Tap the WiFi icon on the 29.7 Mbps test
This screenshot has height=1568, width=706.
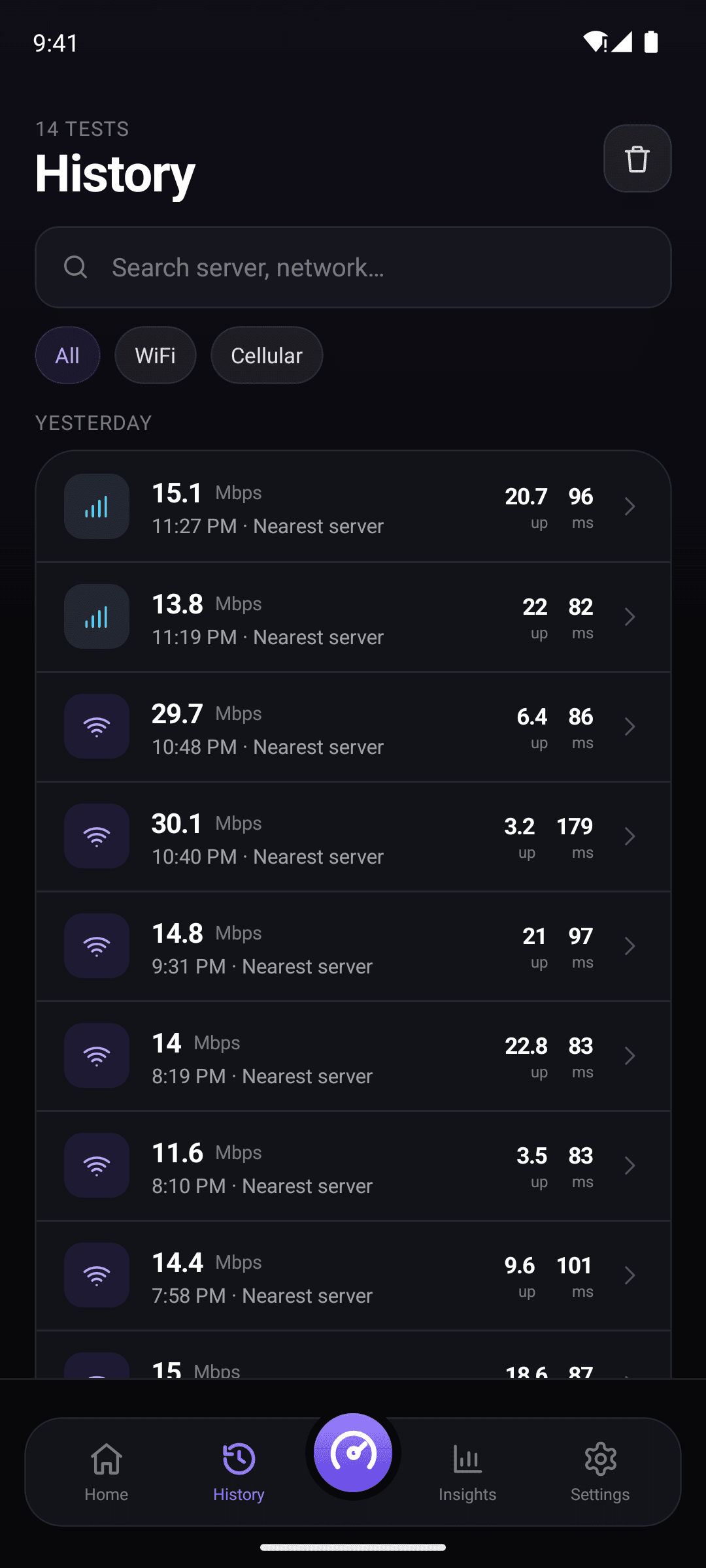tap(97, 726)
